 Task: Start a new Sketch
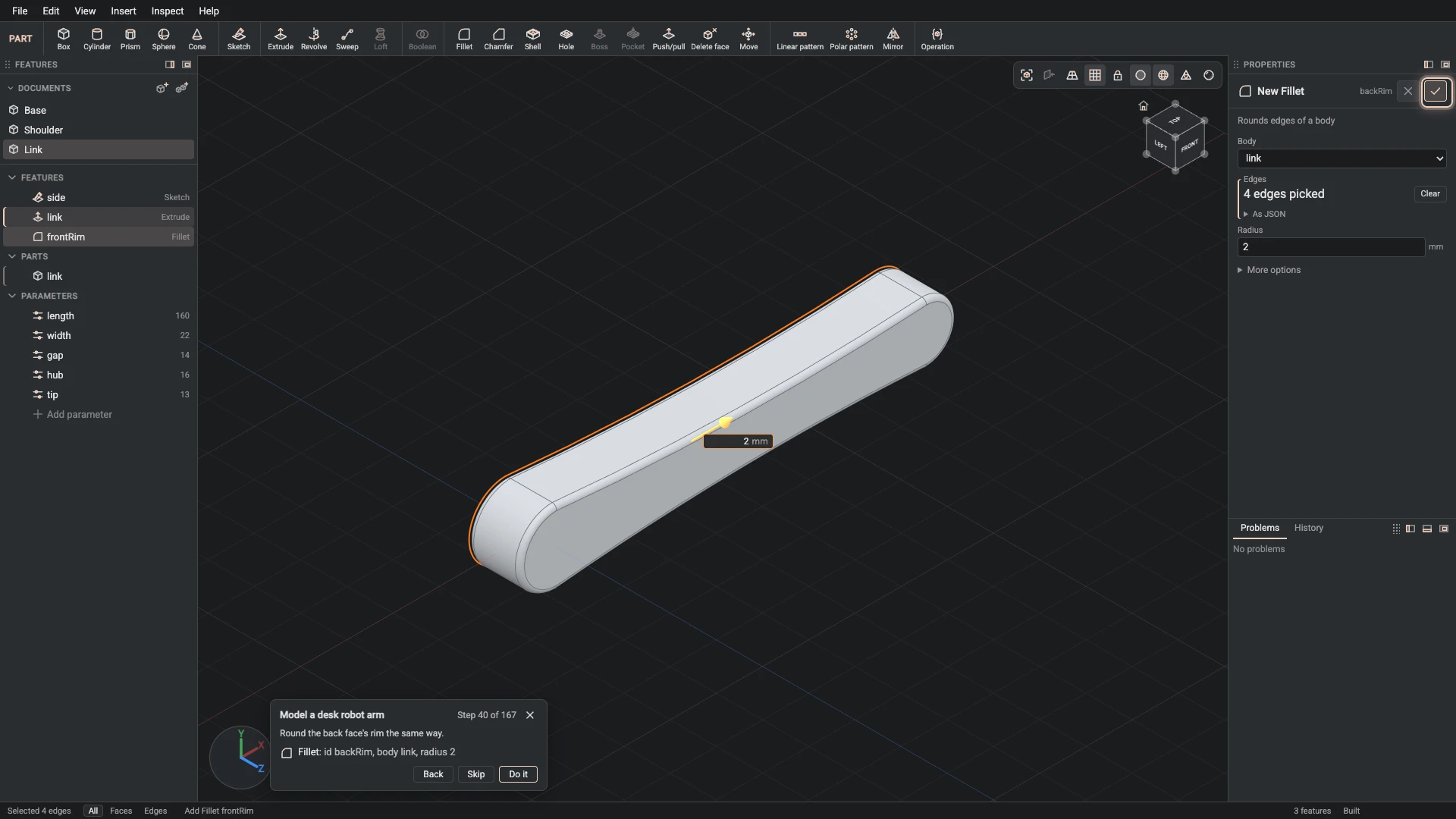239,39
